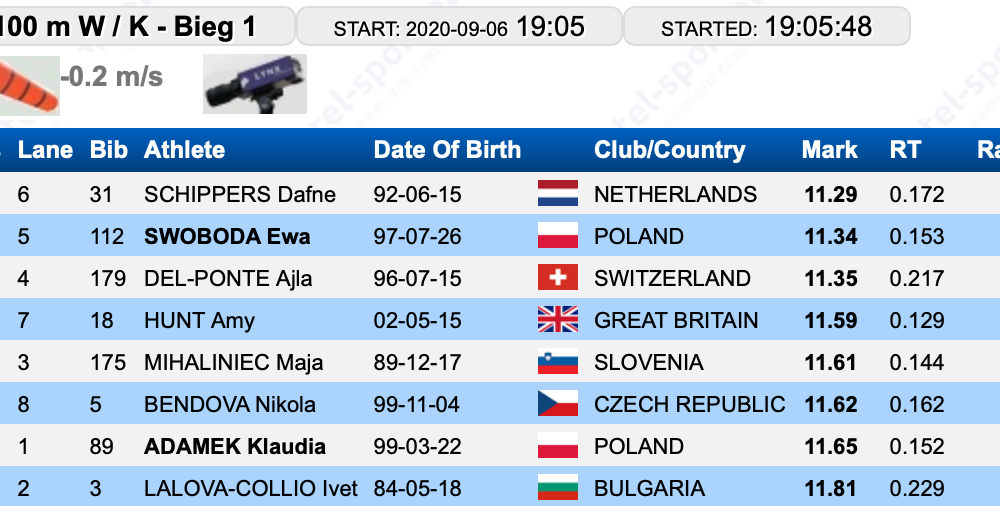Click the Czech Republic flag icon
Screen dimensions: 1000x506
pos(558,404)
